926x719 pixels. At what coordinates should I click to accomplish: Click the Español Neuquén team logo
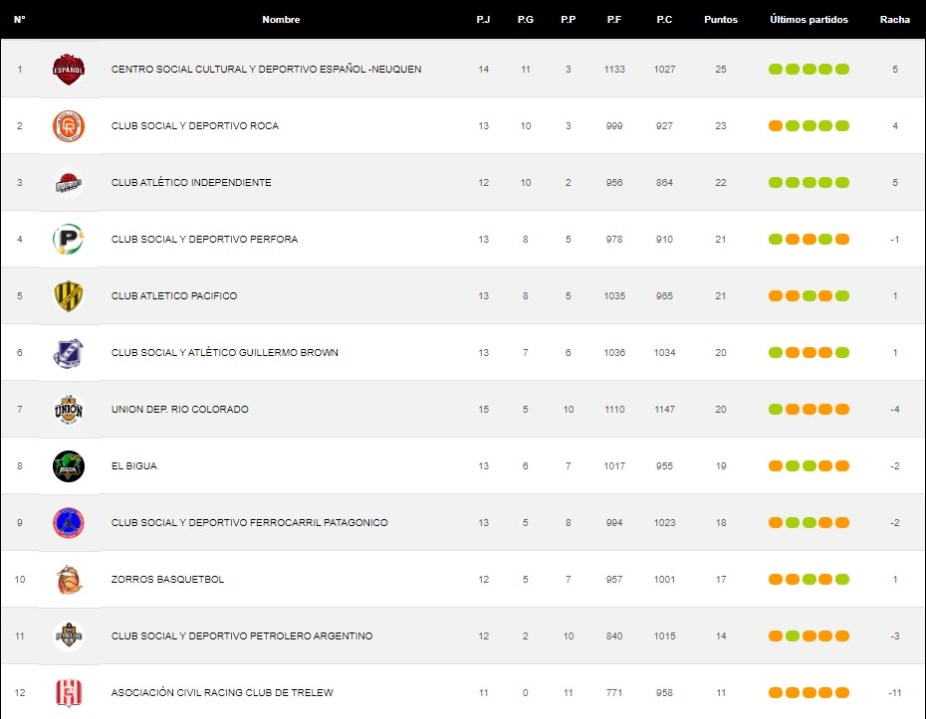coord(68,69)
